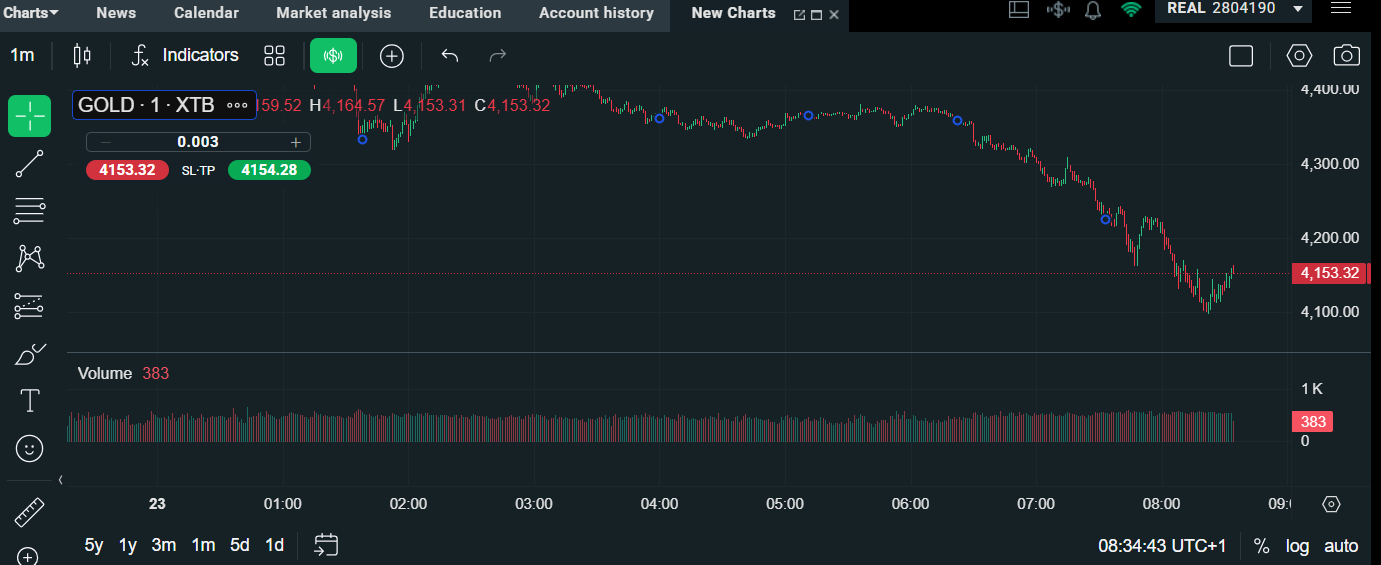Image resolution: width=1381 pixels, height=565 pixels.
Task: Select the crosshair cursor tool
Action: point(30,117)
